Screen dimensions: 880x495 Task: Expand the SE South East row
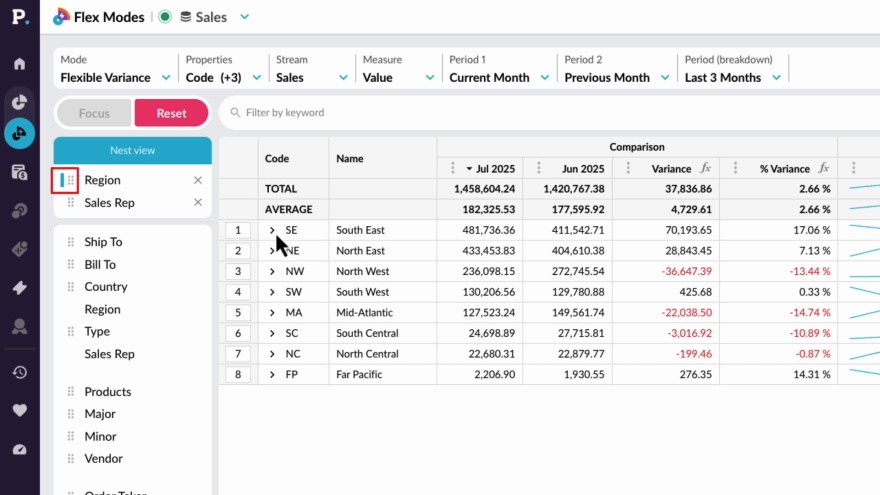point(272,230)
